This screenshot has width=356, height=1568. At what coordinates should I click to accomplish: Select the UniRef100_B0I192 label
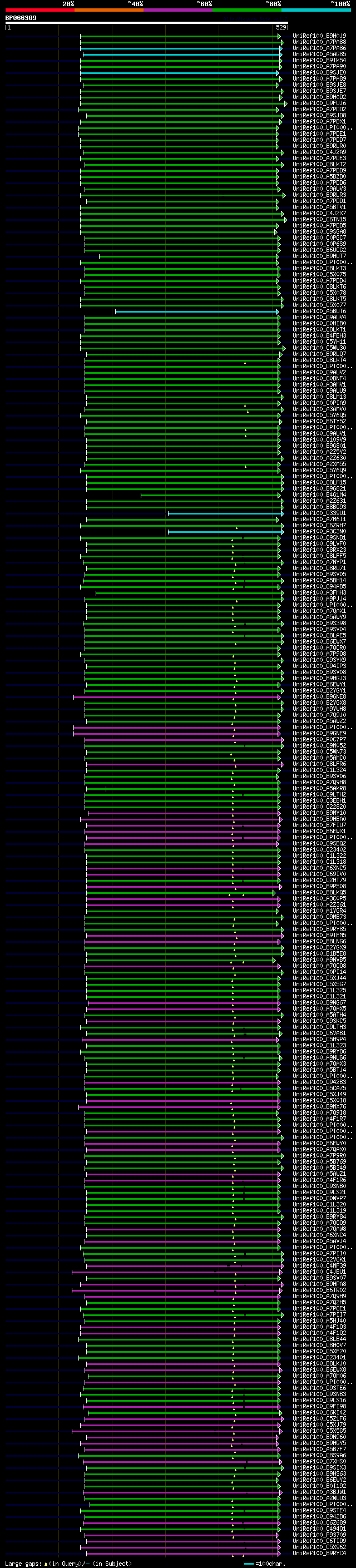[319, 1486]
